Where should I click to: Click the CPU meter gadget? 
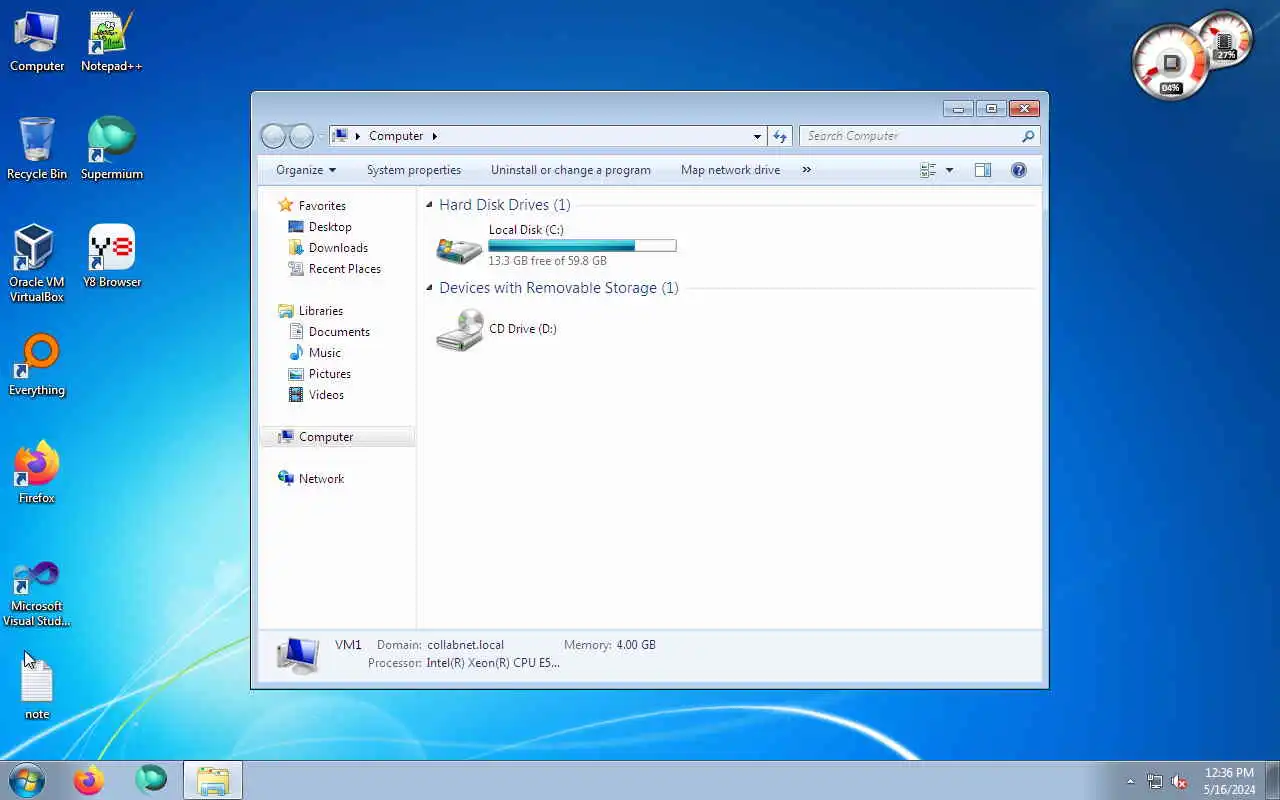coord(1172,63)
